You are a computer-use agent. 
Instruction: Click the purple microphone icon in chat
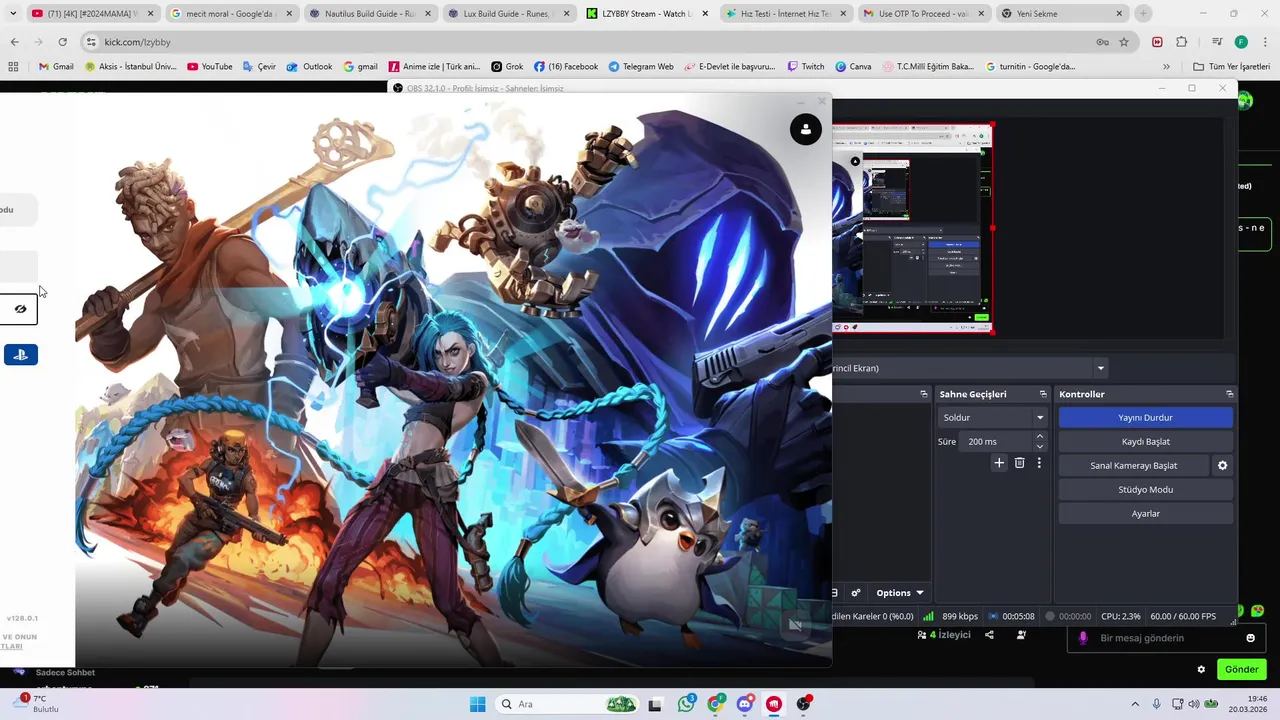click(x=1082, y=638)
